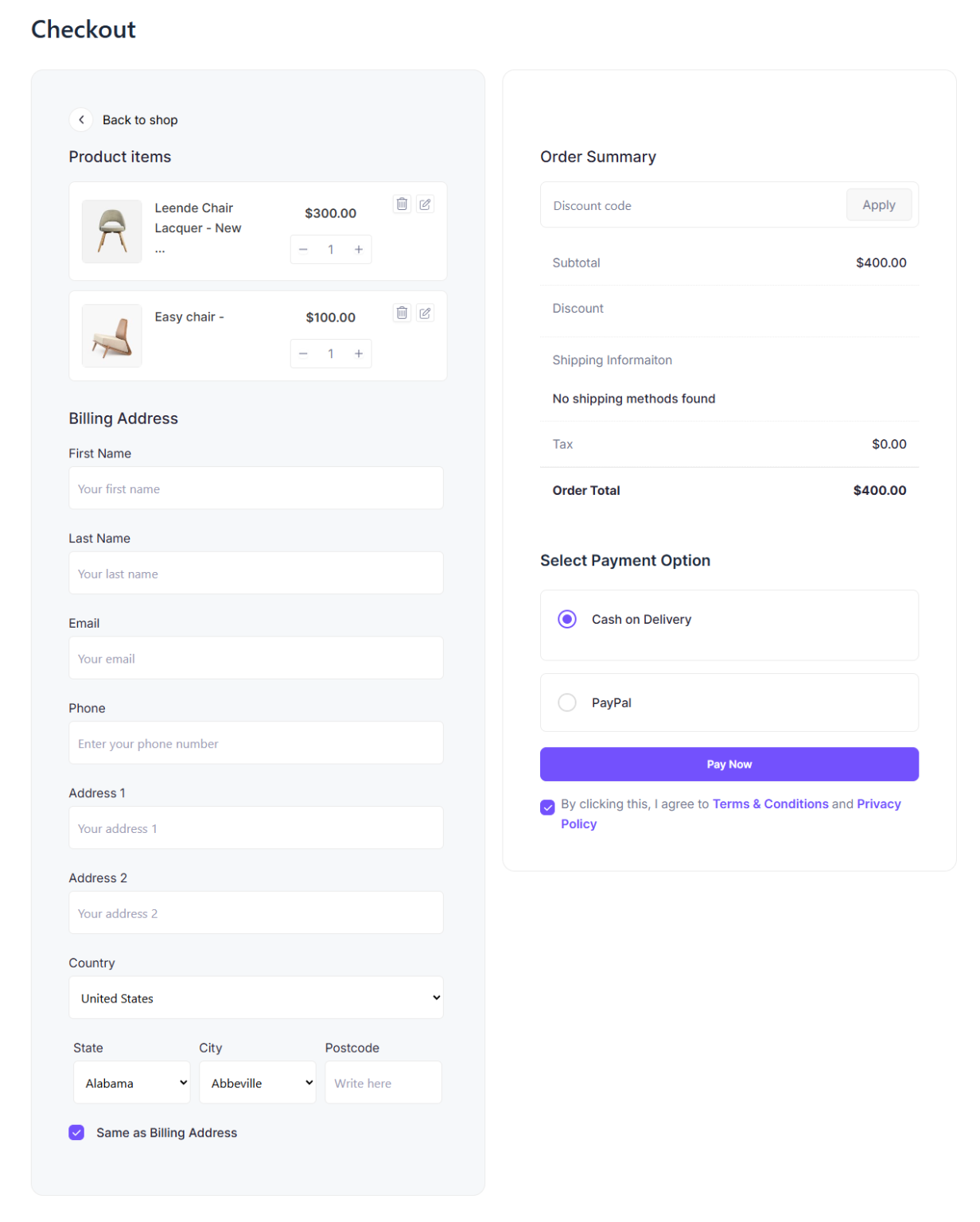Open the Privacy Policy link
Viewport: 980px width, 1222px height.
pyautogui.click(x=731, y=814)
